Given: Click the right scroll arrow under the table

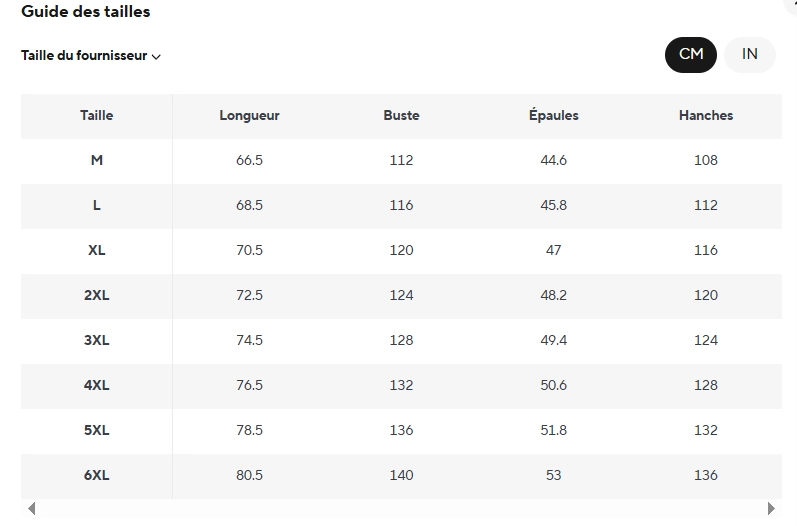Looking at the screenshot, I should (x=771, y=508).
